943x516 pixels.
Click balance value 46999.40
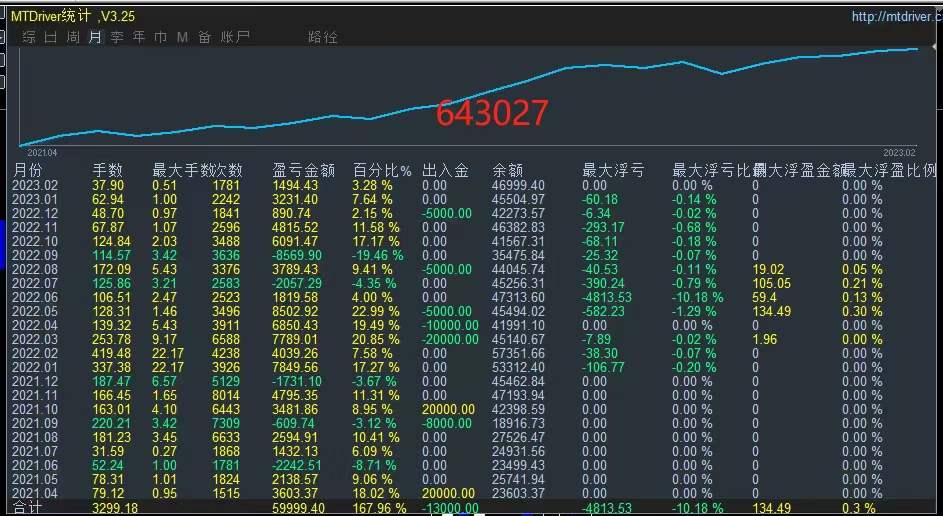click(x=518, y=186)
